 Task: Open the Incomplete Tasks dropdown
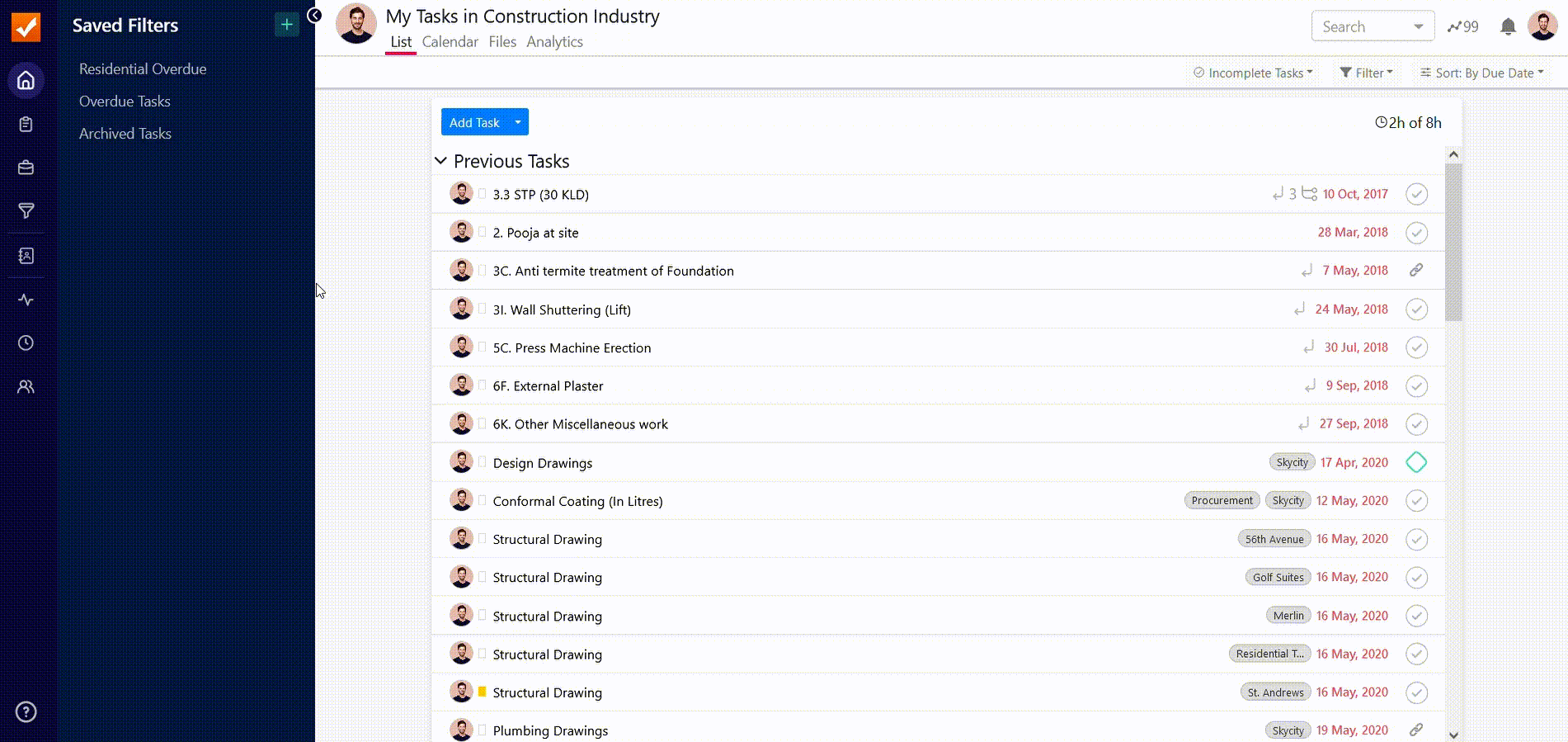click(x=1253, y=73)
